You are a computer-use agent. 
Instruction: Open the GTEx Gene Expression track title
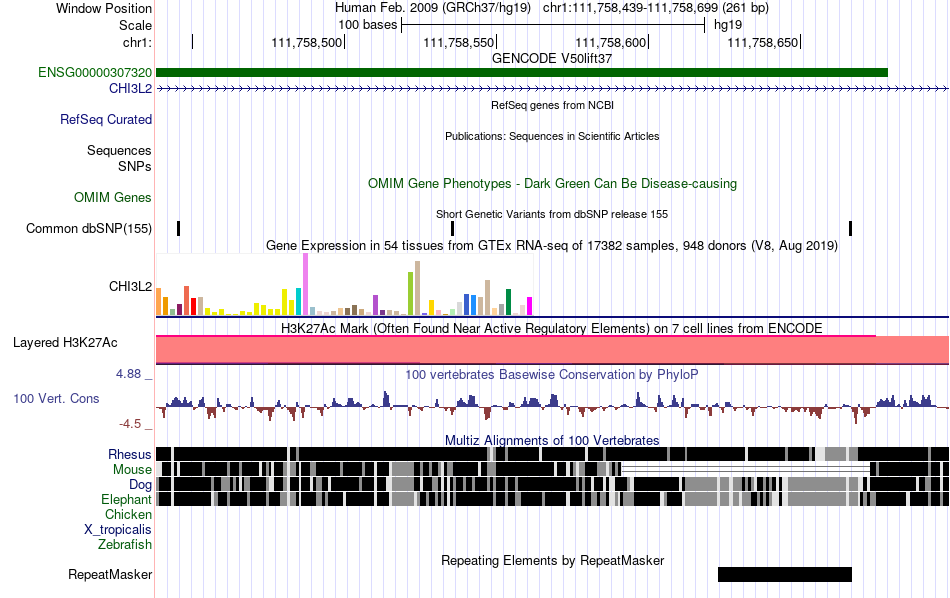pos(552,245)
